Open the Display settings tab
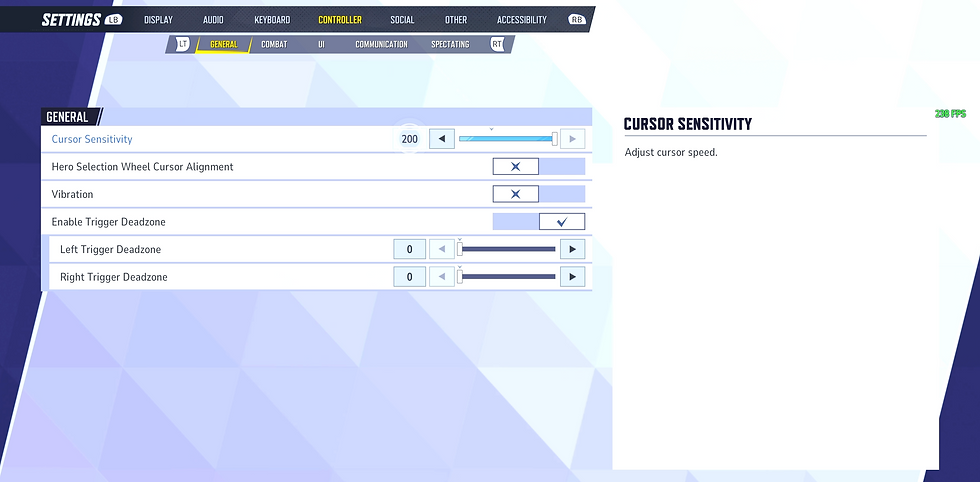Screen dimensions: 980x482 [x=158, y=20]
